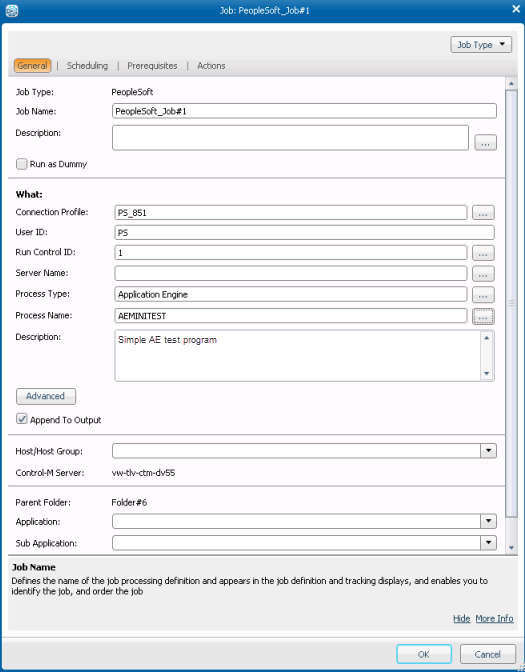
Task: Enable the Run as Dummy checkbox
Action: point(21,164)
